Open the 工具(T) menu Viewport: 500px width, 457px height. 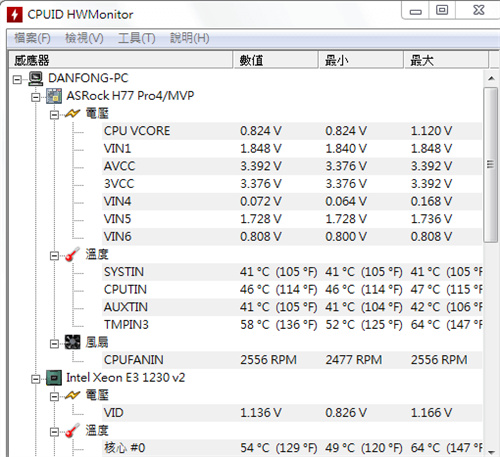tap(137, 38)
